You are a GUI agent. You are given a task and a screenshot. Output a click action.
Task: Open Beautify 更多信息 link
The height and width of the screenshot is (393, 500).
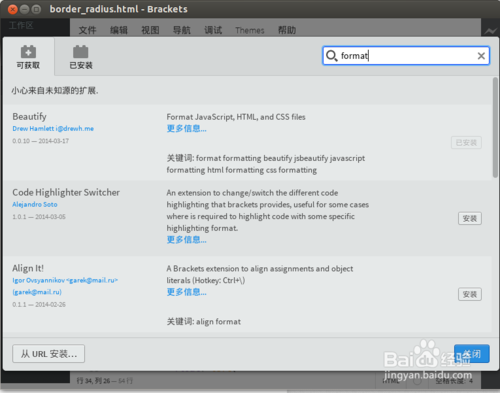186,129
